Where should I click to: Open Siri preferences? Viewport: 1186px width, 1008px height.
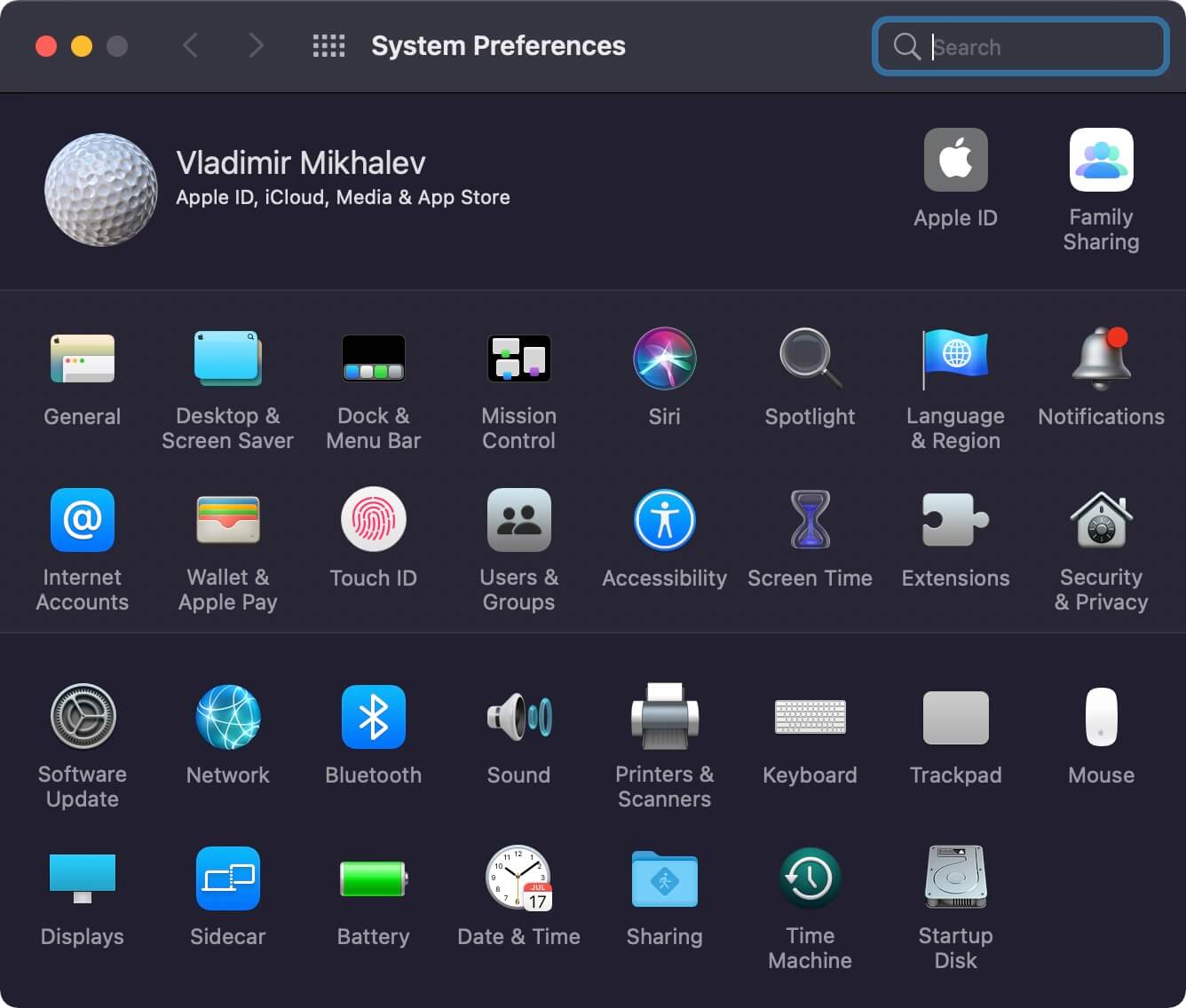coord(665,358)
